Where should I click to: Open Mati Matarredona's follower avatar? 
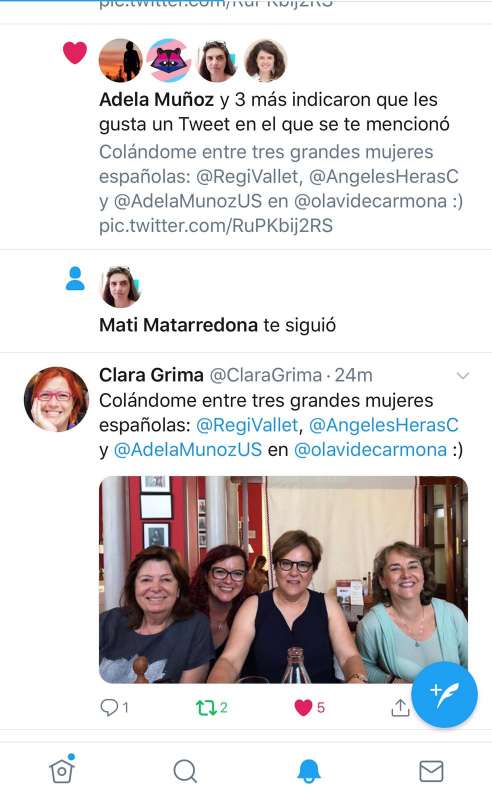[120, 287]
